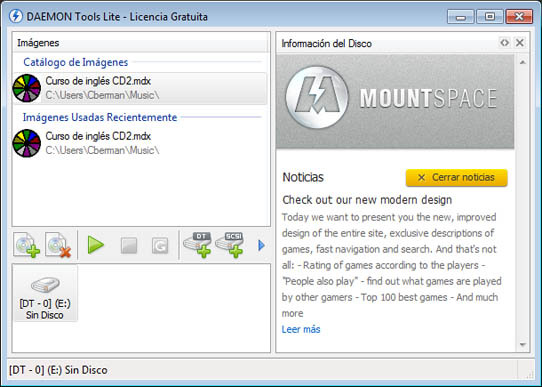Click the Catálogo de Imágenes heading

click(76, 62)
